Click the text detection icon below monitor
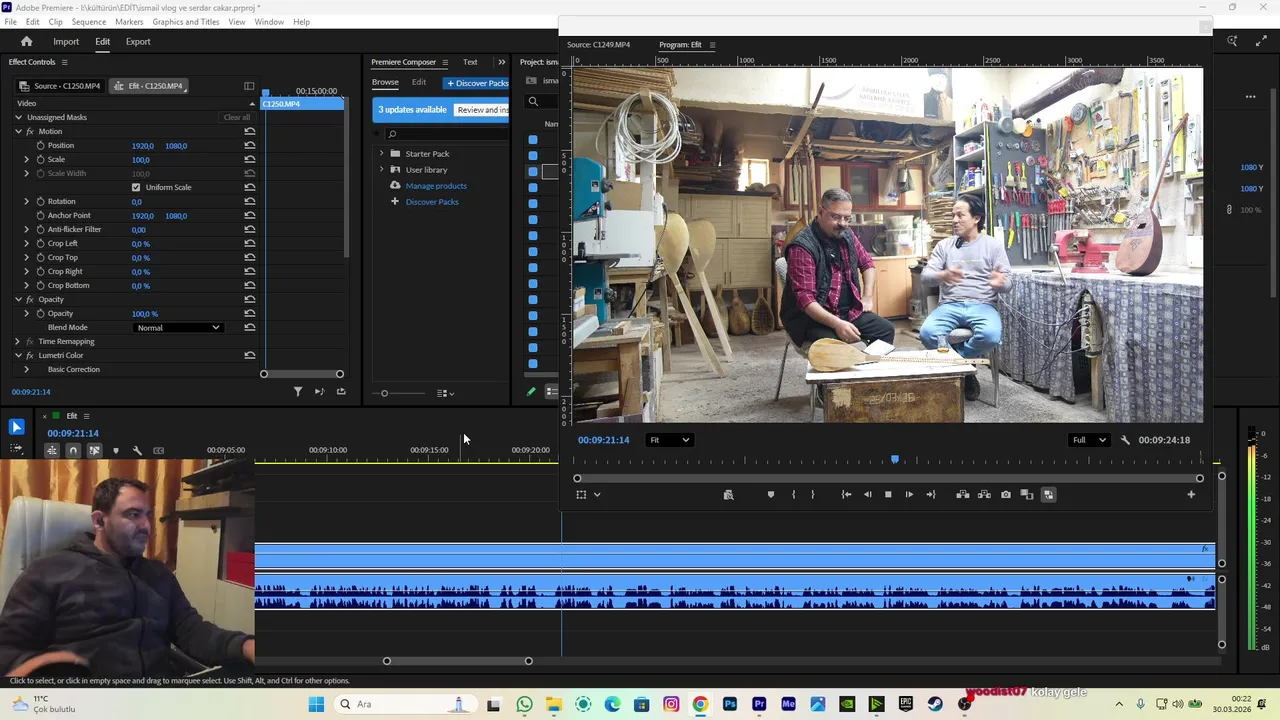This screenshot has height=720, width=1280. click(728, 494)
